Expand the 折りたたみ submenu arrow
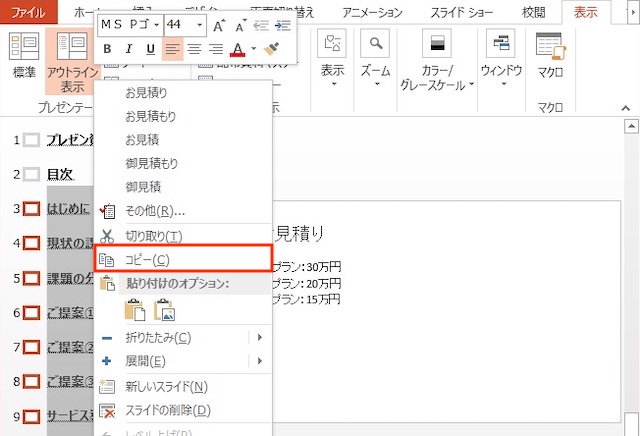This screenshot has height=436, width=640. tap(260, 337)
